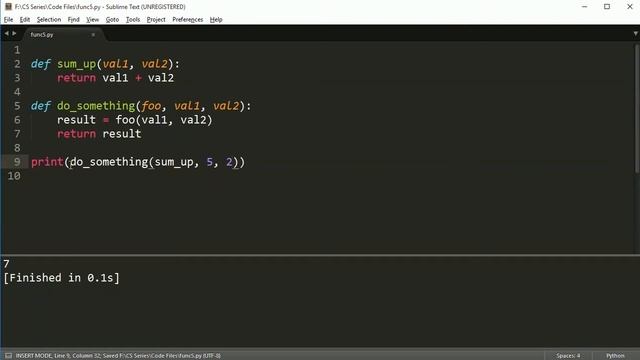Toggle side panel icon in status bar
This screenshot has height=360, width=640.
pos(8,356)
